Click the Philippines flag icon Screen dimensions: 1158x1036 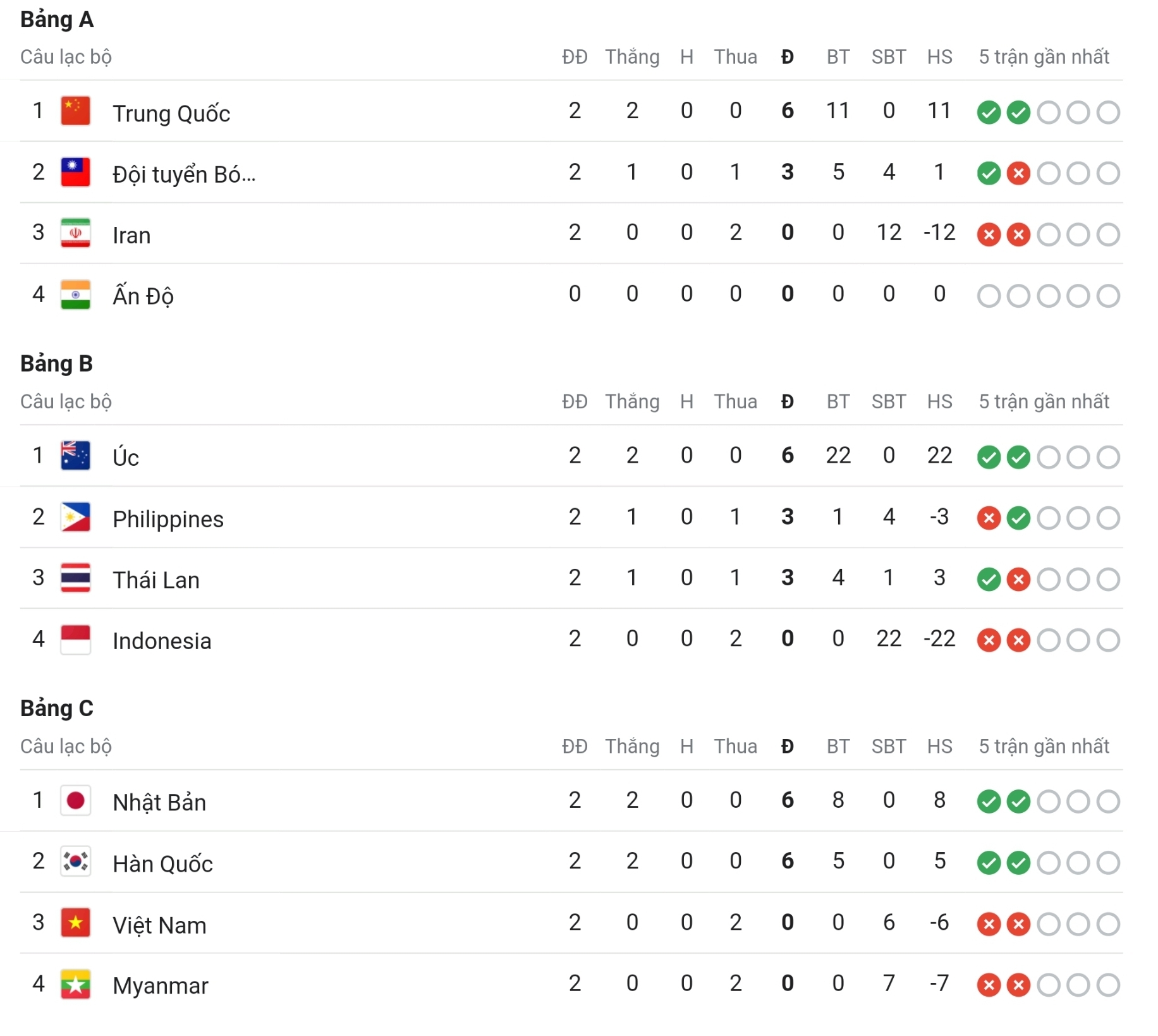[75, 517]
